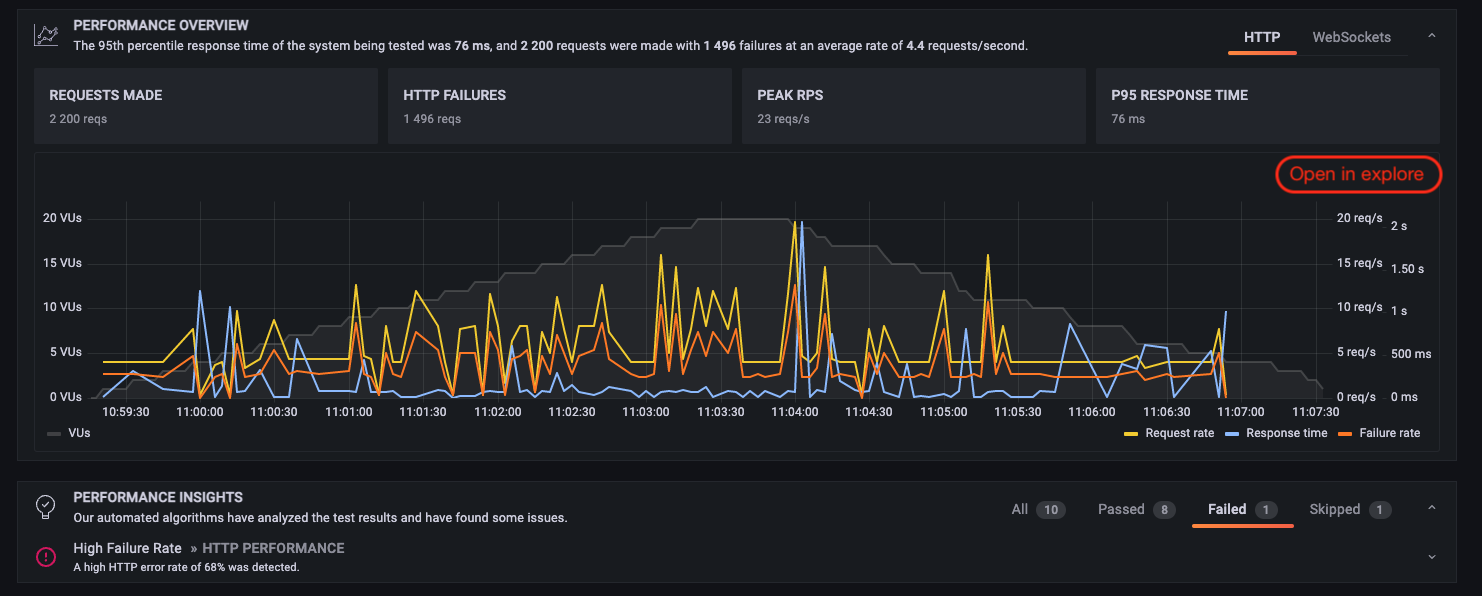
Task: Open the HTTP PERFORMANCE link
Action: coord(272,547)
